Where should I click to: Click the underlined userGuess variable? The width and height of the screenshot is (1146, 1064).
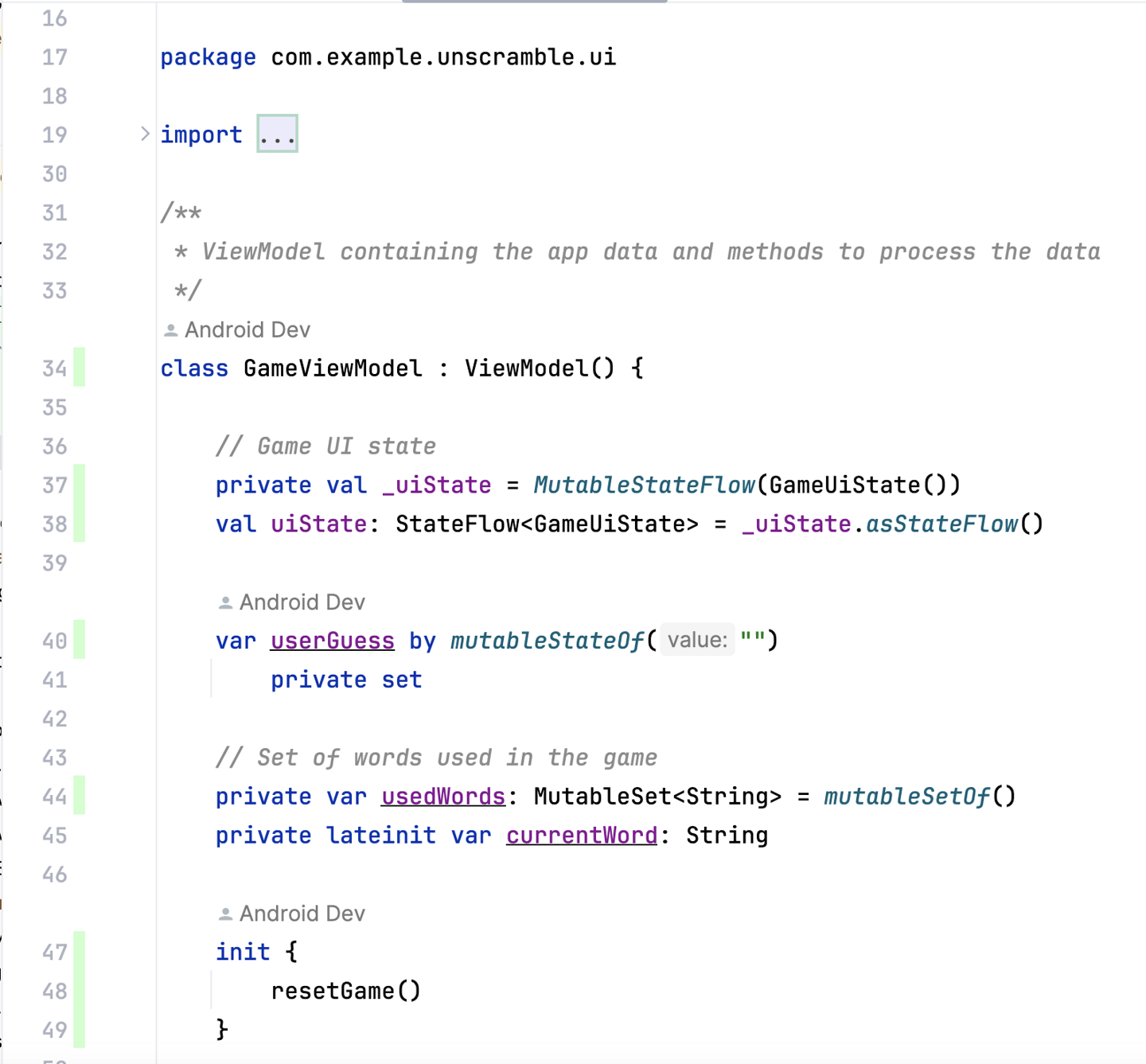click(332, 641)
